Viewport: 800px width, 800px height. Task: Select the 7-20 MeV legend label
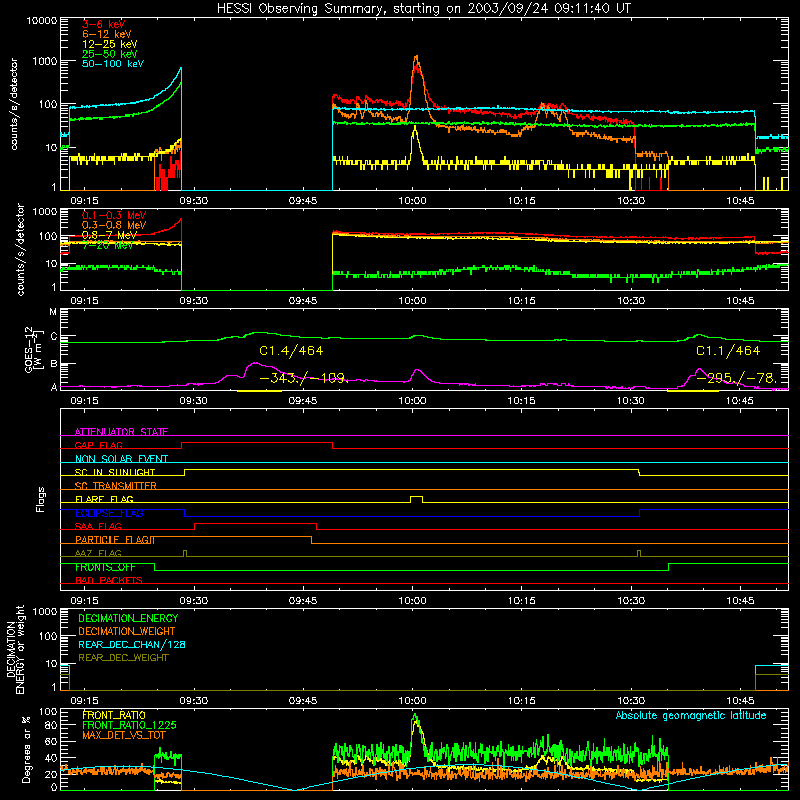click(107, 245)
